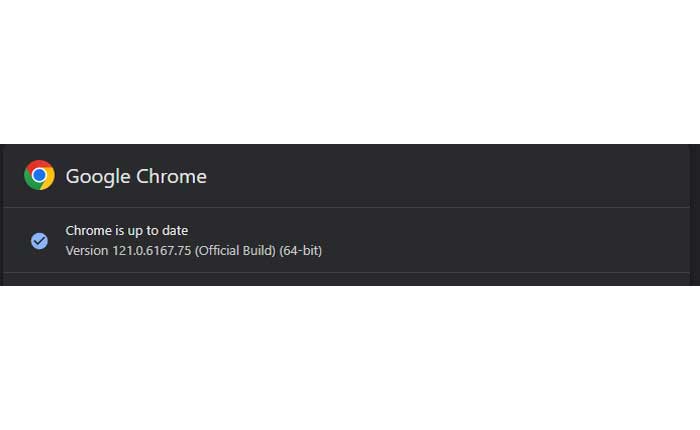This screenshot has width=700, height=430.
Task: Click the "Chrome is up to date" status text
Action: point(126,231)
